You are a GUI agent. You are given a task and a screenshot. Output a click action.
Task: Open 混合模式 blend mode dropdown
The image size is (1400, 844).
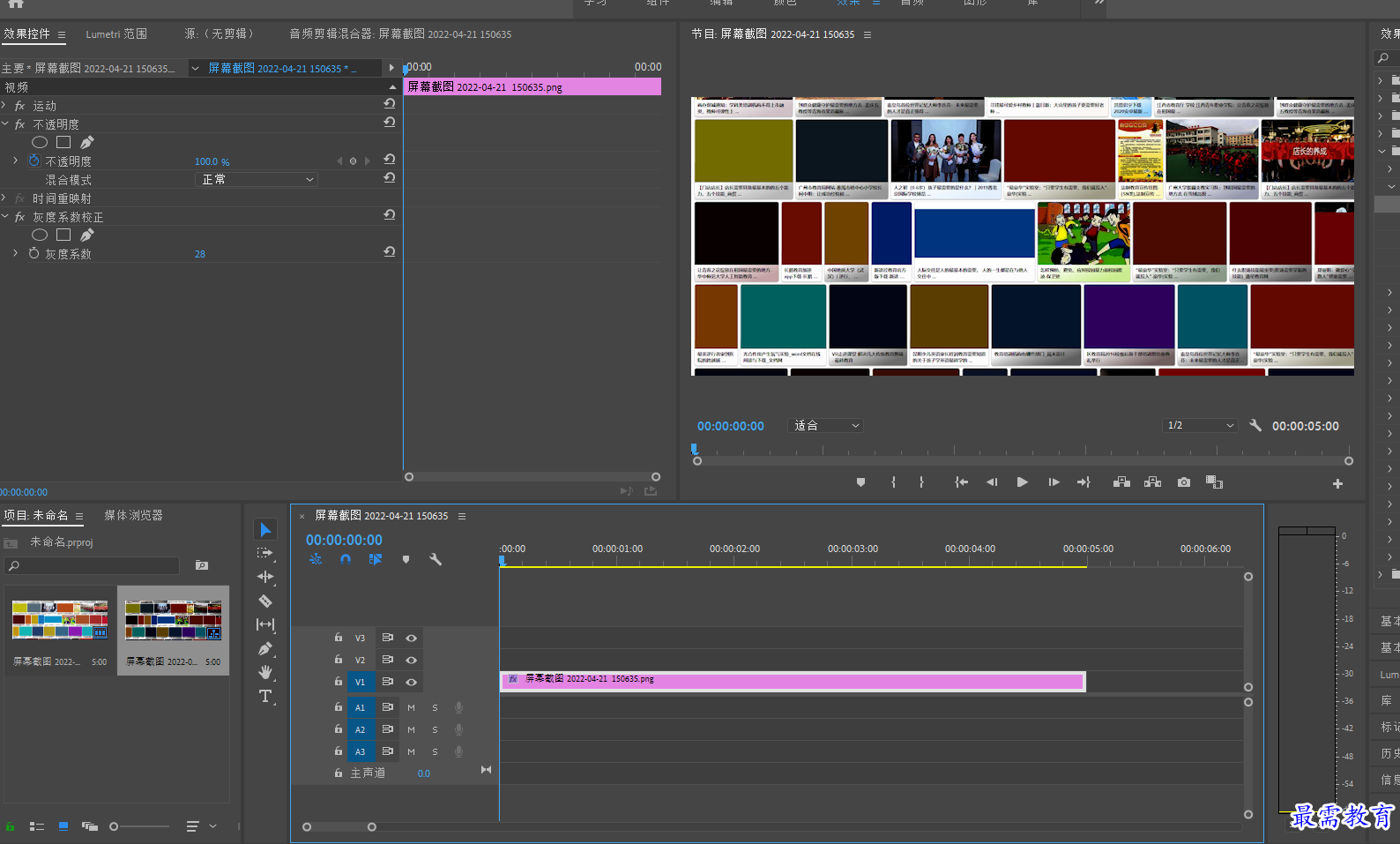tap(256, 179)
